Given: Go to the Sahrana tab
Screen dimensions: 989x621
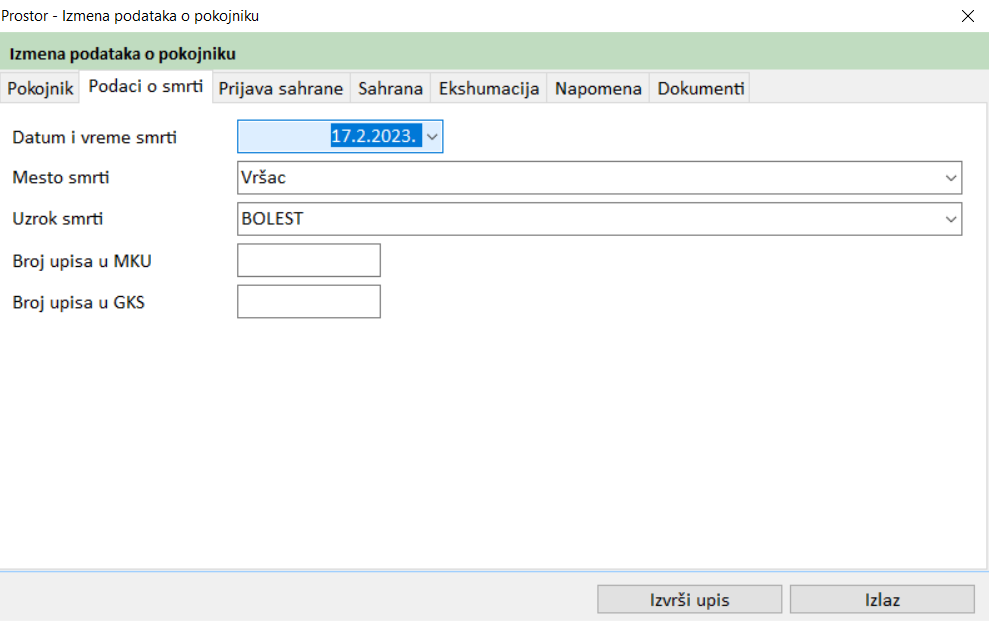Looking at the screenshot, I should (390, 88).
